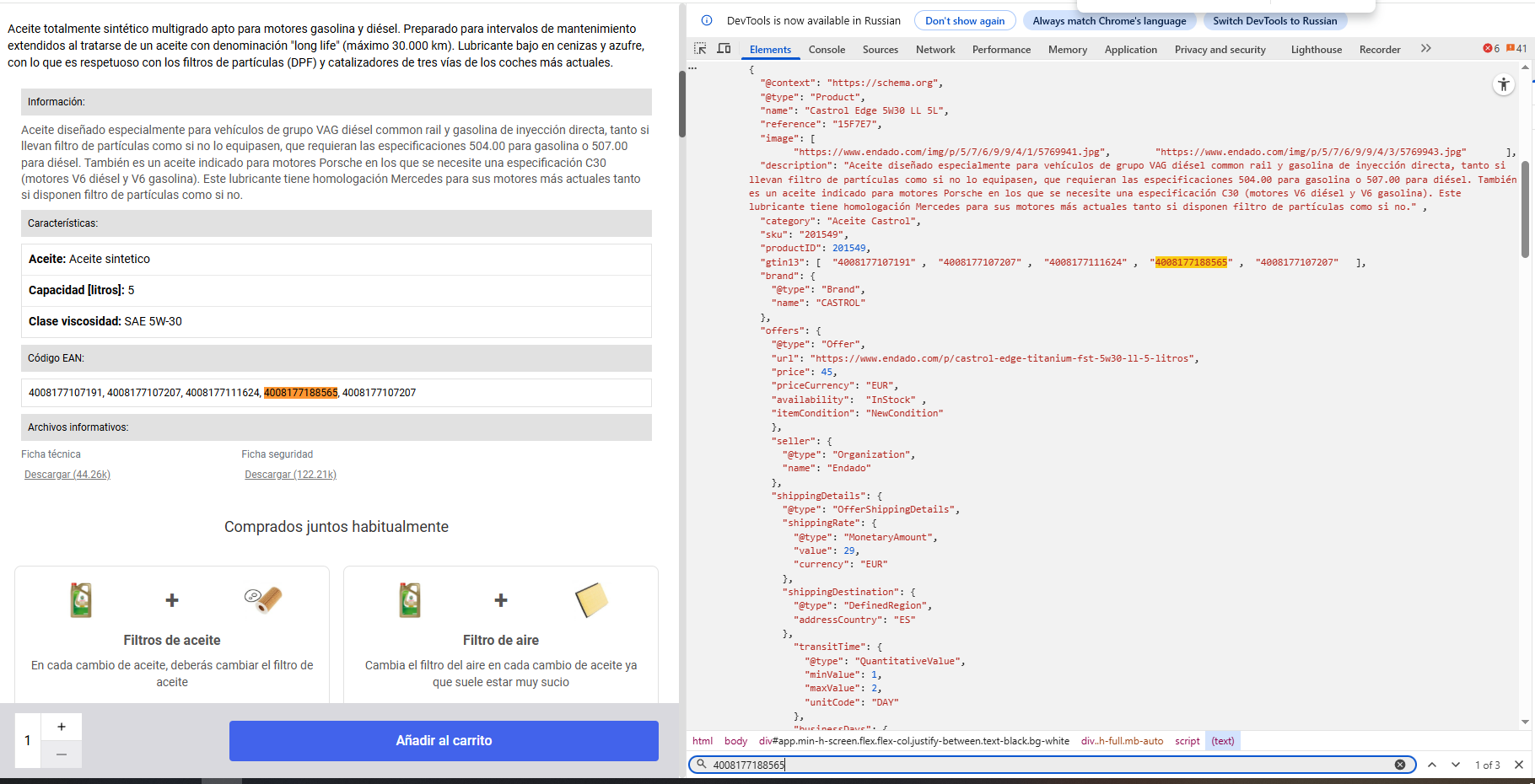Screen dimensions: 1535x784
Task: Click the Características section header
Action: pyautogui.click(x=337, y=223)
